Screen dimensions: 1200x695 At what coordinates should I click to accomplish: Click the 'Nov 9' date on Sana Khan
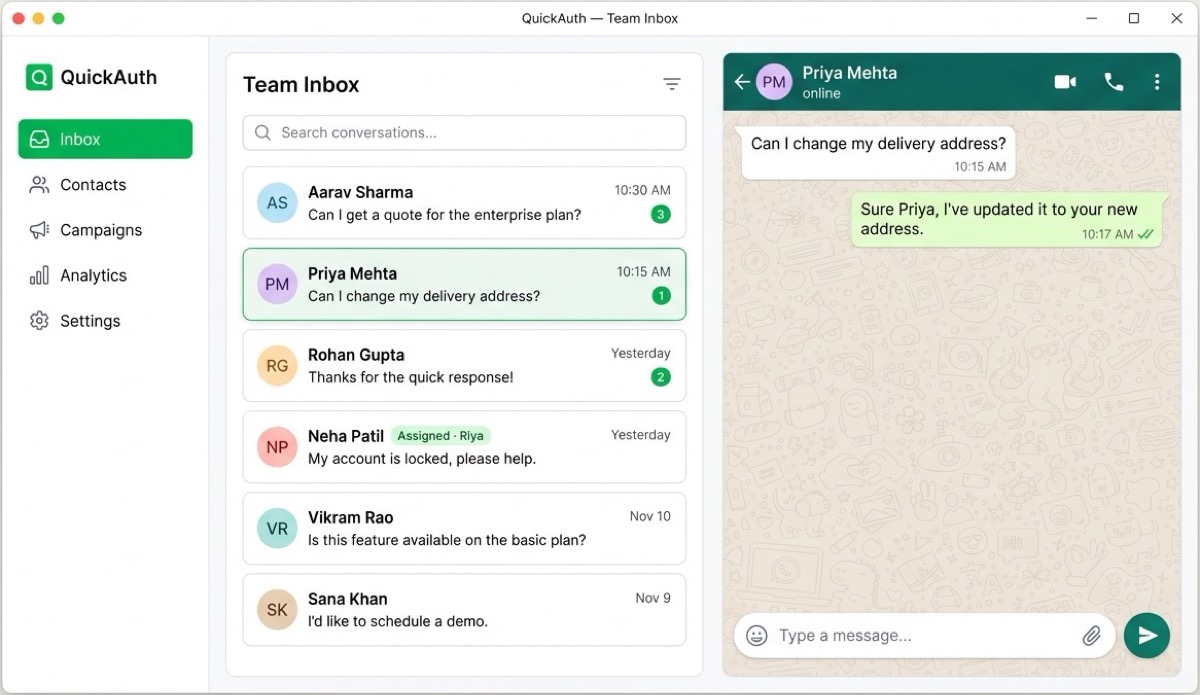pyautogui.click(x=653, y=598)
